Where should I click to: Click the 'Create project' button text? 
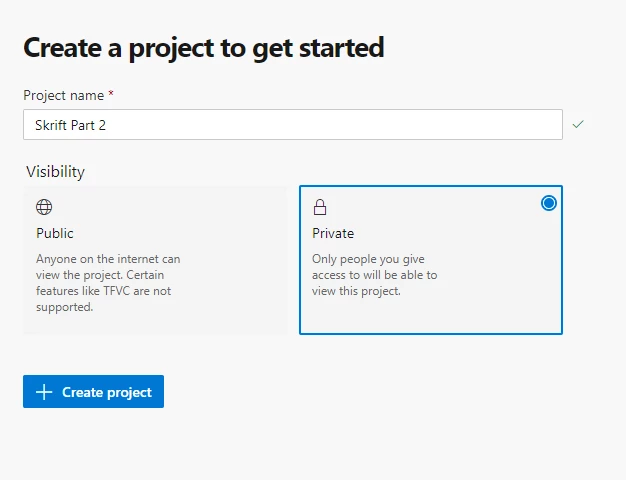[x=107, y=392]
